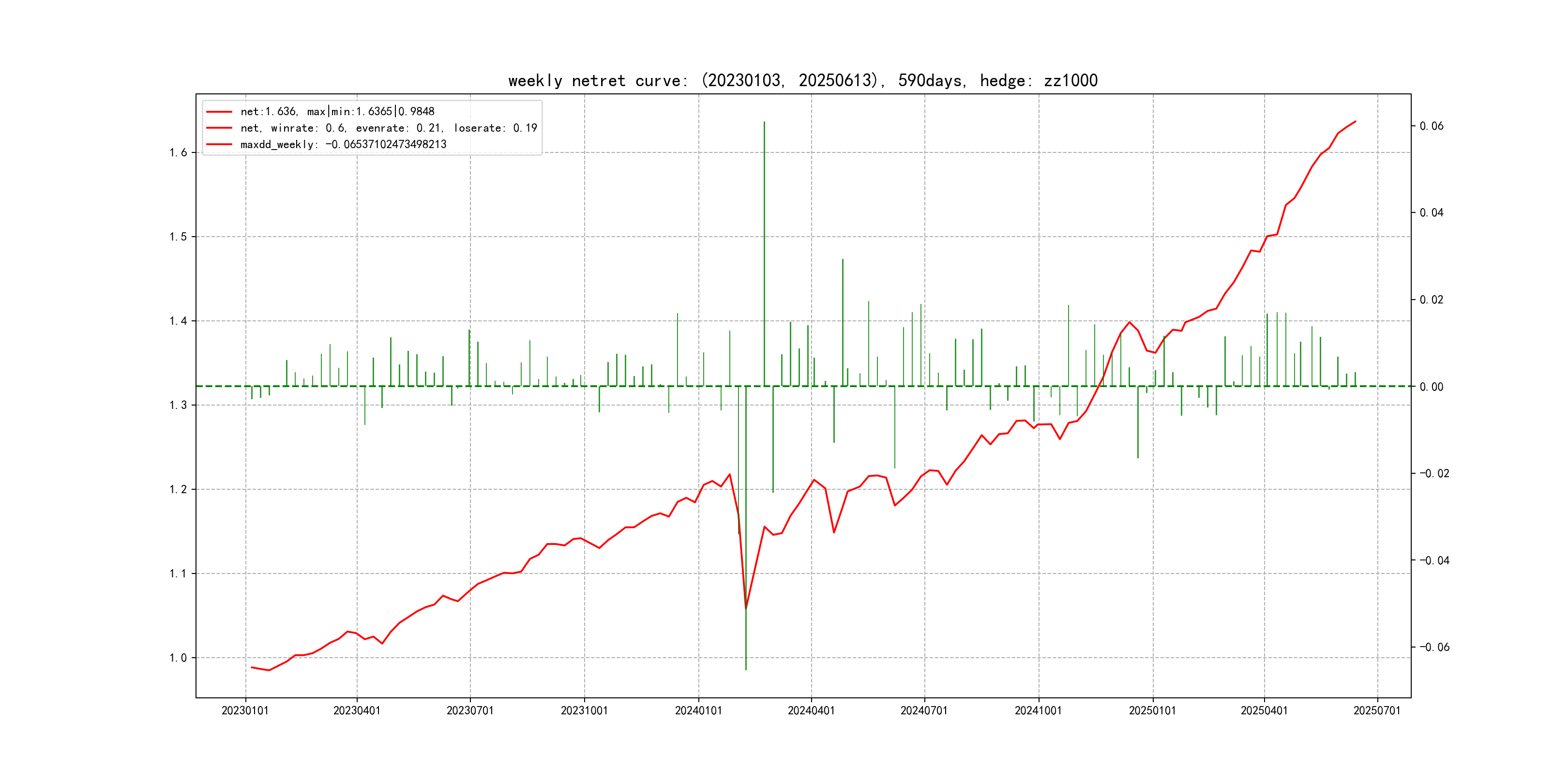Click the 20230701 x-axis date label
Image resolution: width=1568 pixels, height=784 pixels.
470,710
